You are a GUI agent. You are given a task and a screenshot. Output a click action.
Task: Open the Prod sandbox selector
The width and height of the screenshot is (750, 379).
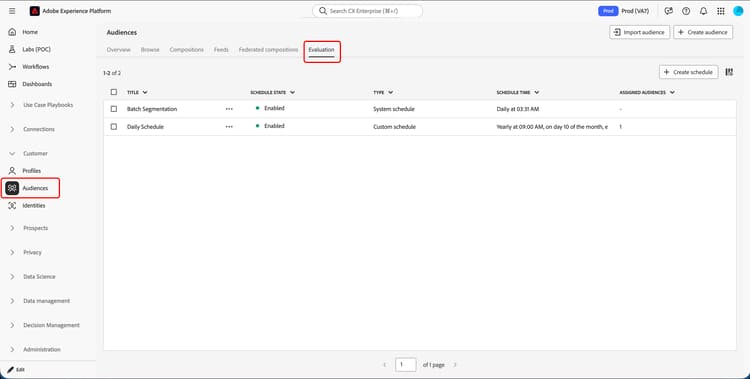(x=624, y=11)
